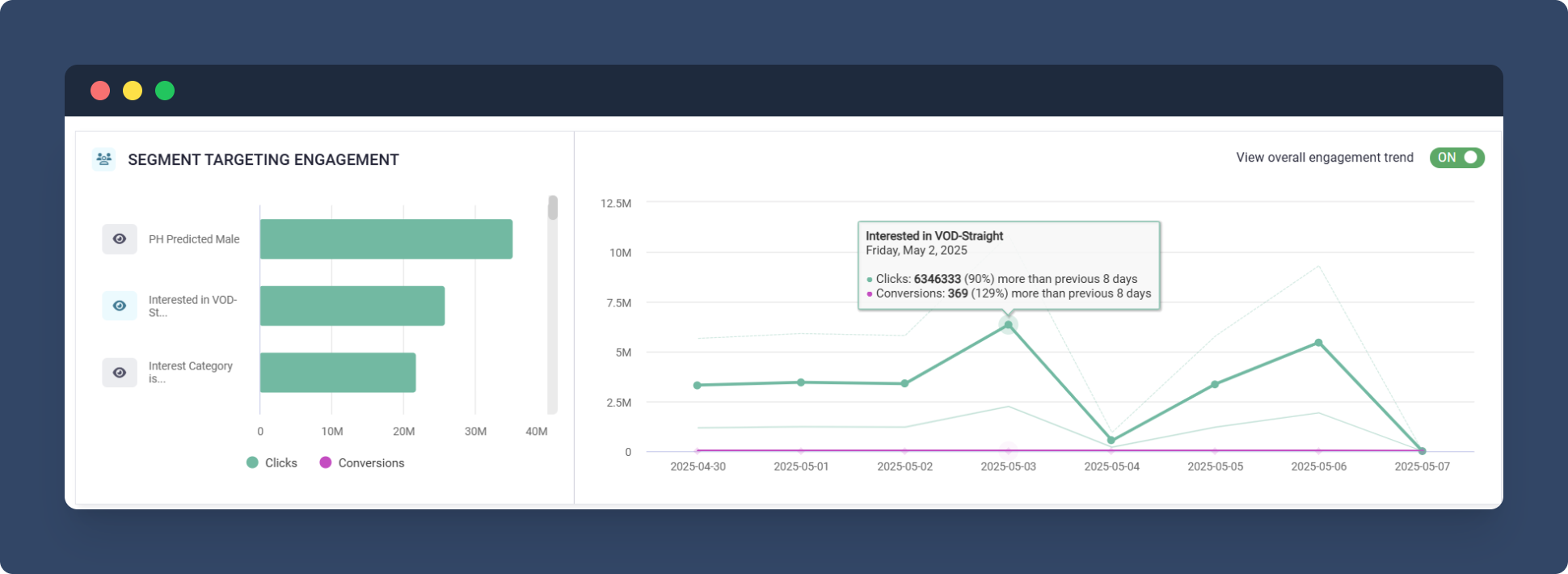Click the 2025-05-01 Clicks data point

pyautogui.click(x=801, y=382)
